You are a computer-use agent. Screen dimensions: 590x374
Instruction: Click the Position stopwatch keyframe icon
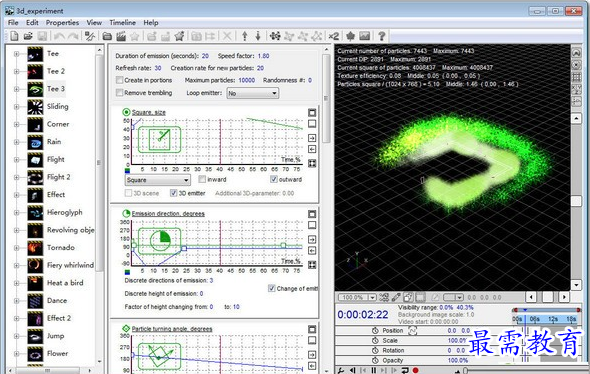375,330
